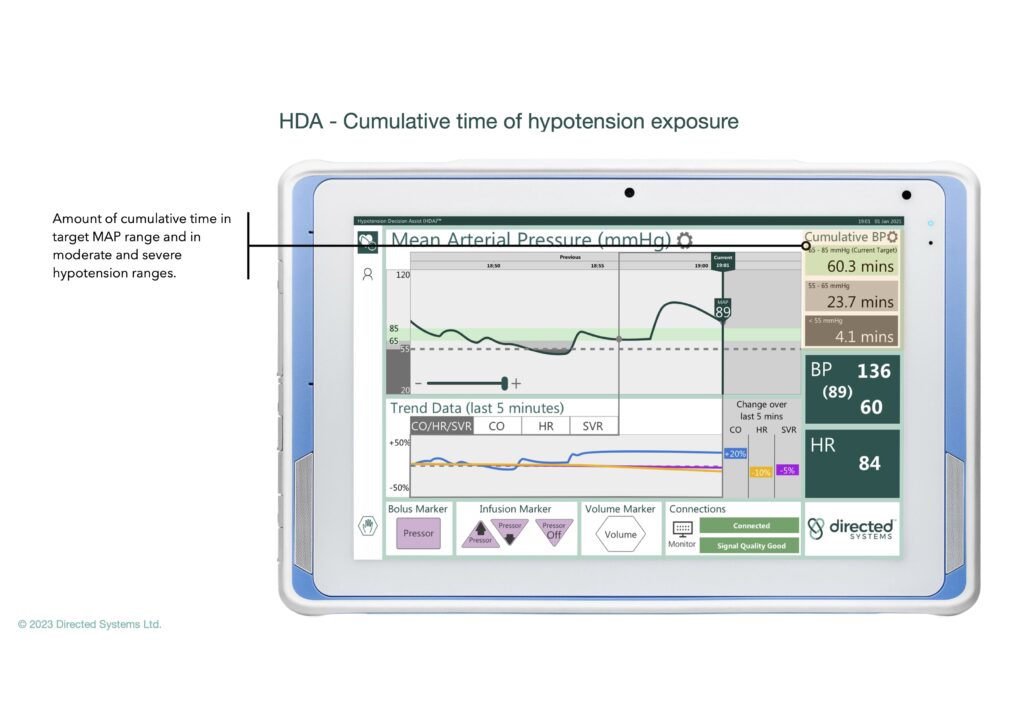Screen dimensions: 1024x724
Task: Click the MAP graph zoom slider handle
Action: click(x=504, y=383)
